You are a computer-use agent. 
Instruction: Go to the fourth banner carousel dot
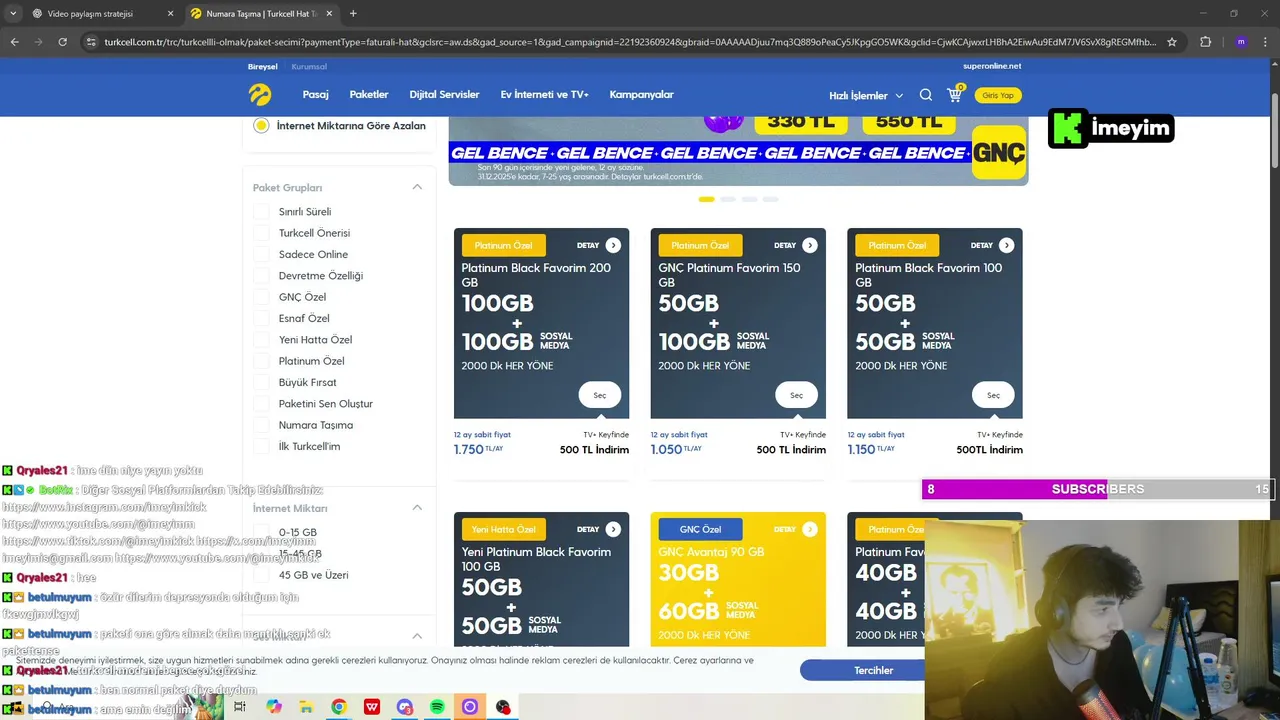coord(770,199)
